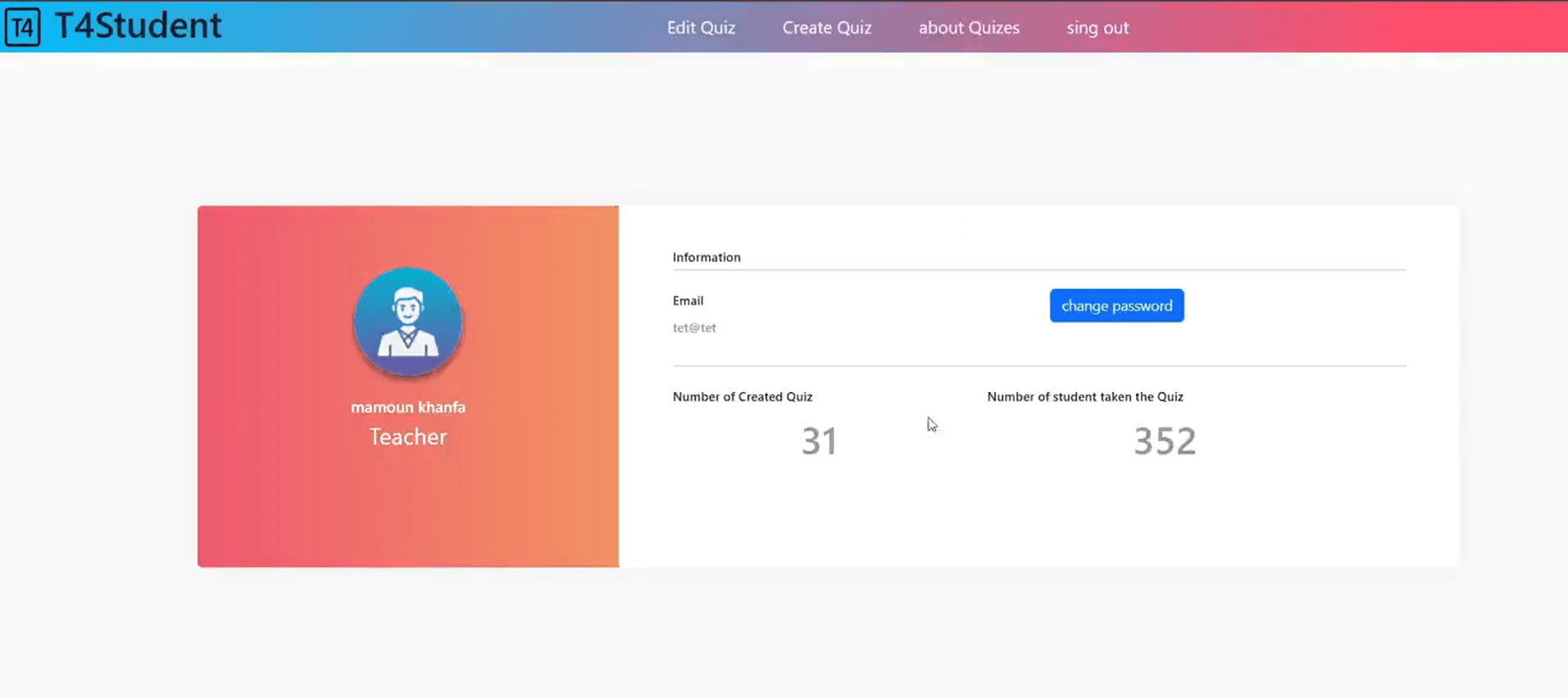Click the teacher avatar image
Image resolution: width=1568 pixels, height=698 pixels.
pos(407,322)
